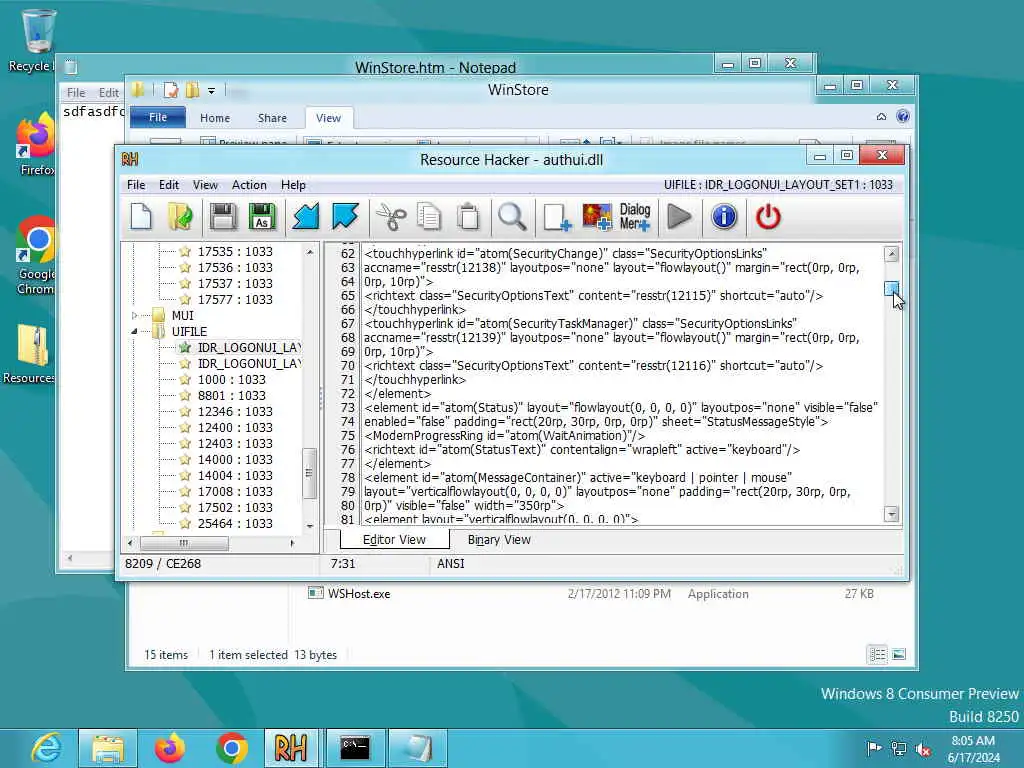Switch to the Editor View tab
The height and width of the screenshot is (768, 1024).
394,539
